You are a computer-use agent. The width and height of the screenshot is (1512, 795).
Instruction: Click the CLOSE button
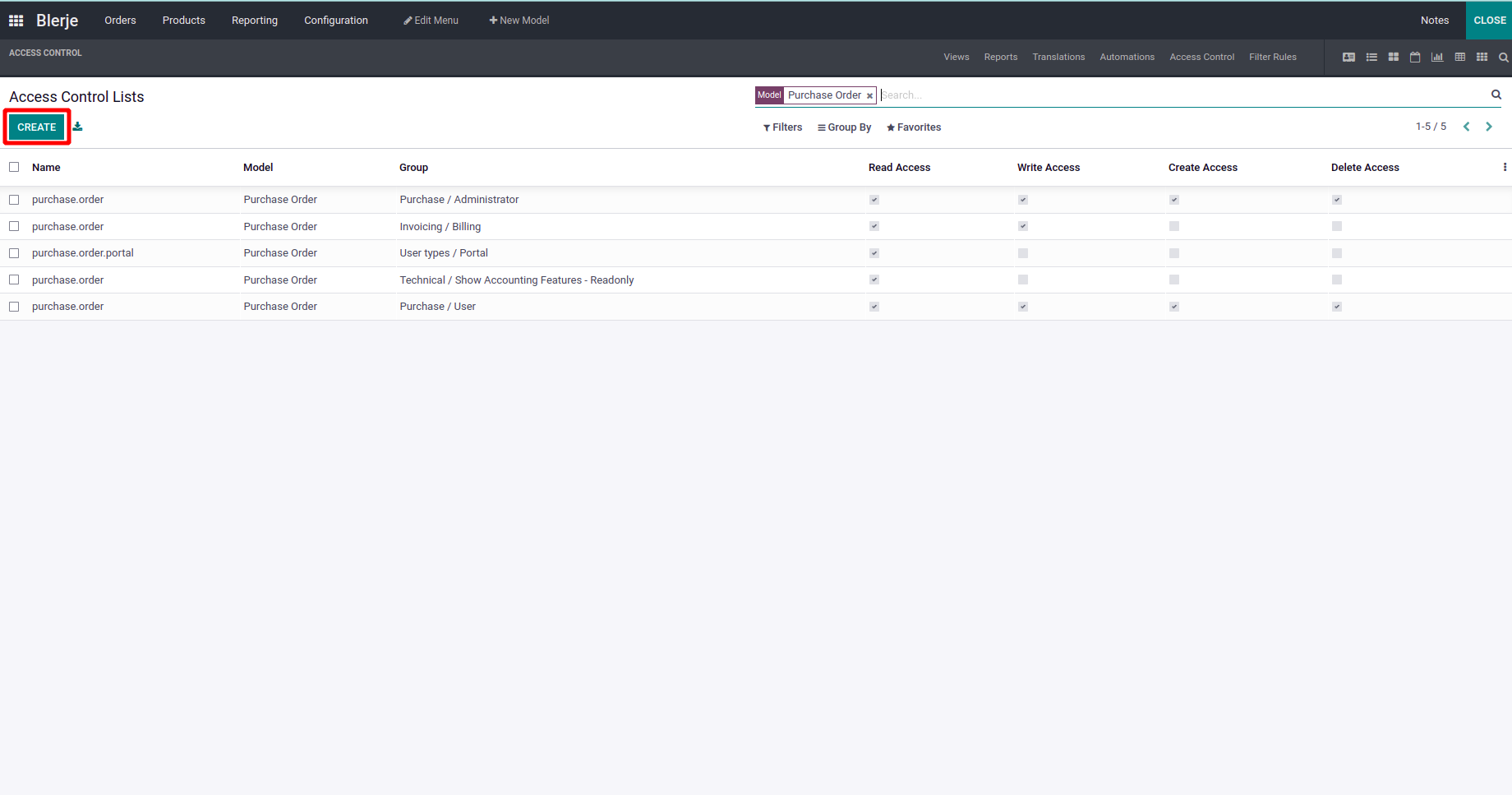[1489, 21]
